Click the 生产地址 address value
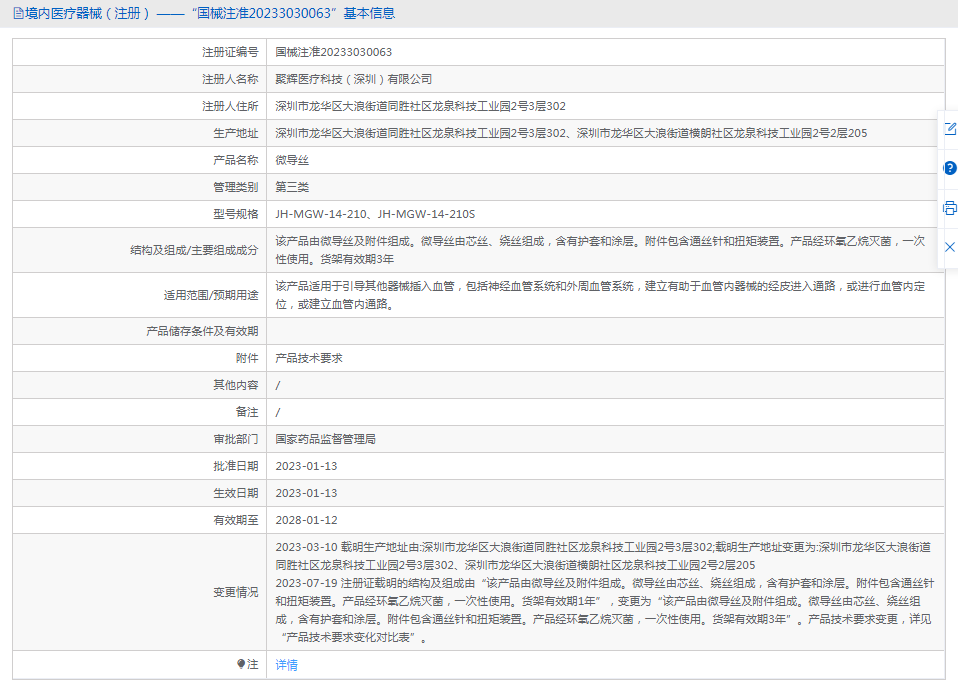This screenshot has height=686, width=958. pos(571,133)
